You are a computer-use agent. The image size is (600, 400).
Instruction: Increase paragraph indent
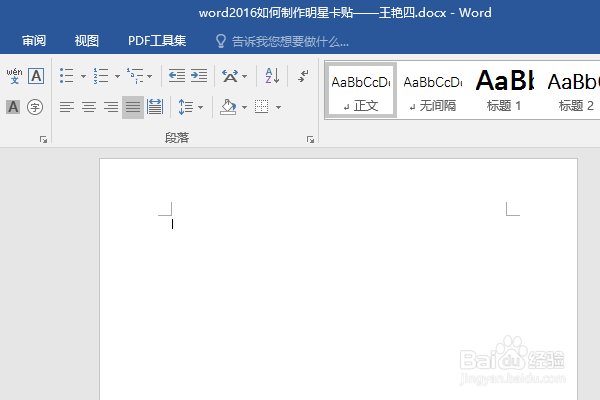click(199, 76)
